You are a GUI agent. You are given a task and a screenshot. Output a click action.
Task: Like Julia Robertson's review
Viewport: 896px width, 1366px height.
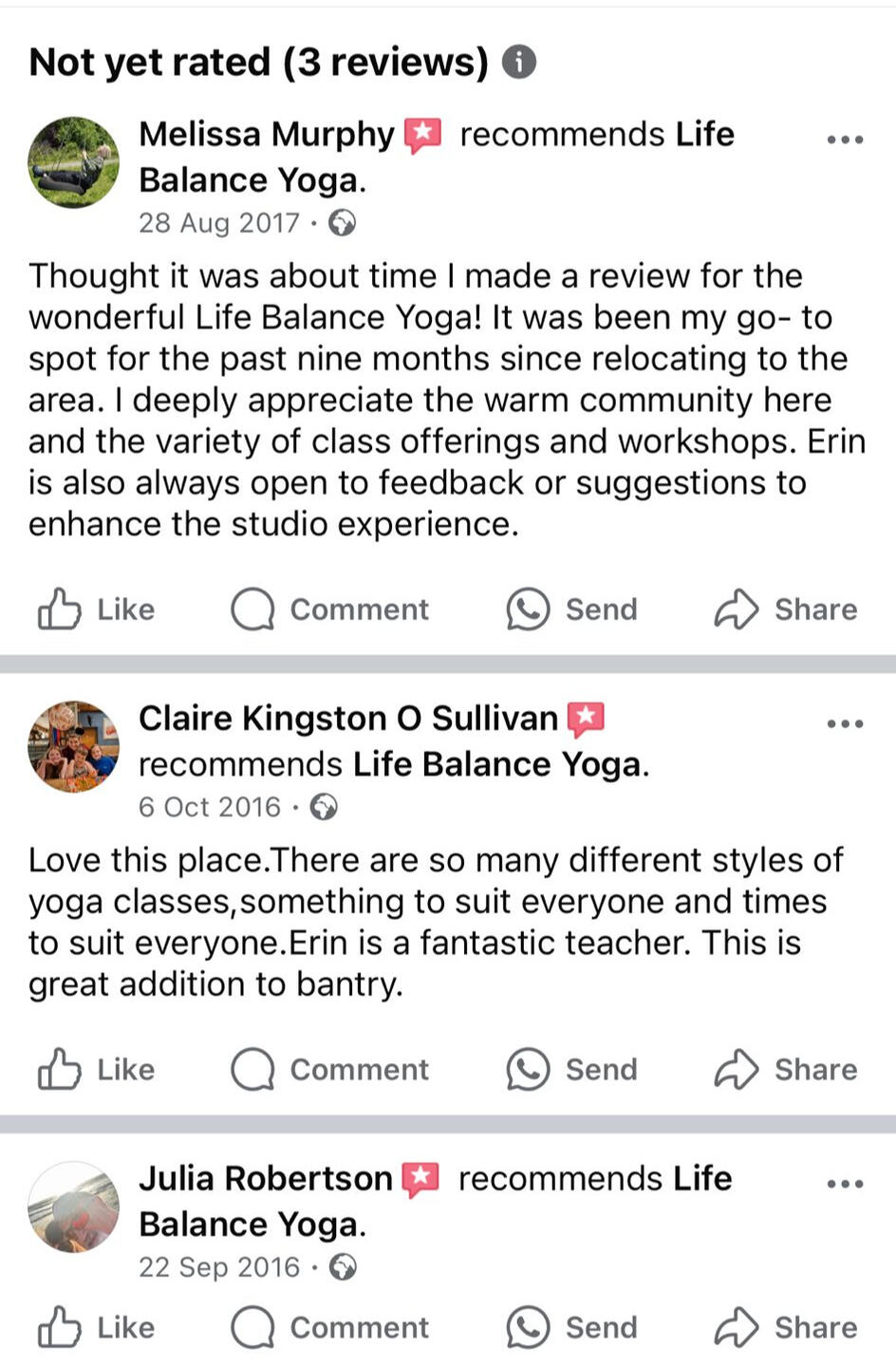96,1328
